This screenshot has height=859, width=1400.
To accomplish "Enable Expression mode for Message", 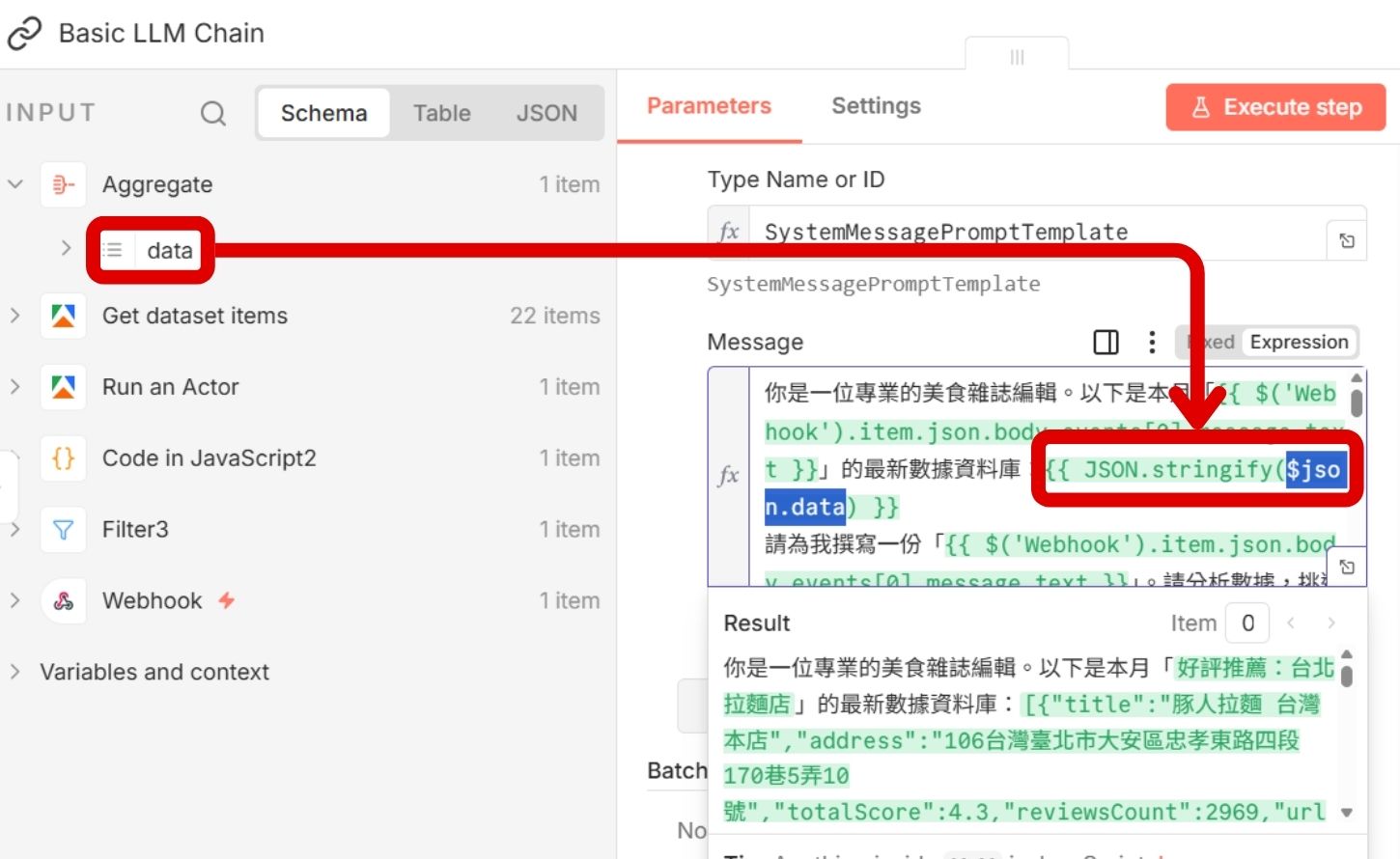I will [1300, 342].
